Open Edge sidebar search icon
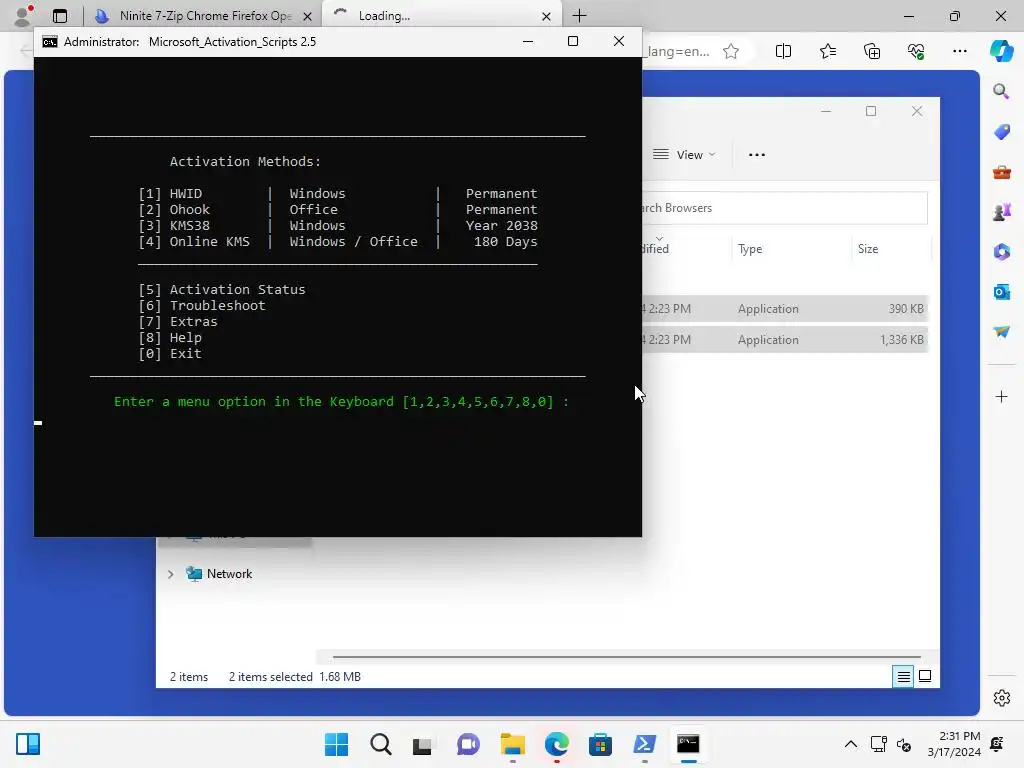Viewport: 1024px width, 768px height. [1001, 91]
